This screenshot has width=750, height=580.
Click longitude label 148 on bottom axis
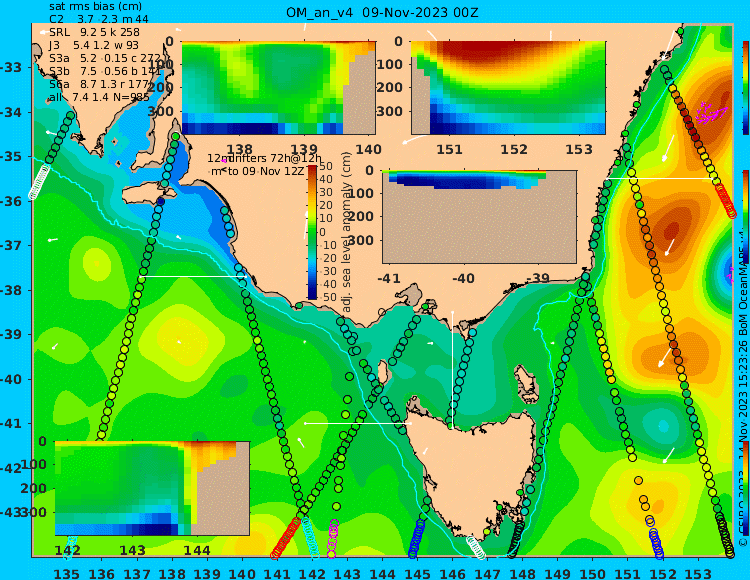point(523,573)
